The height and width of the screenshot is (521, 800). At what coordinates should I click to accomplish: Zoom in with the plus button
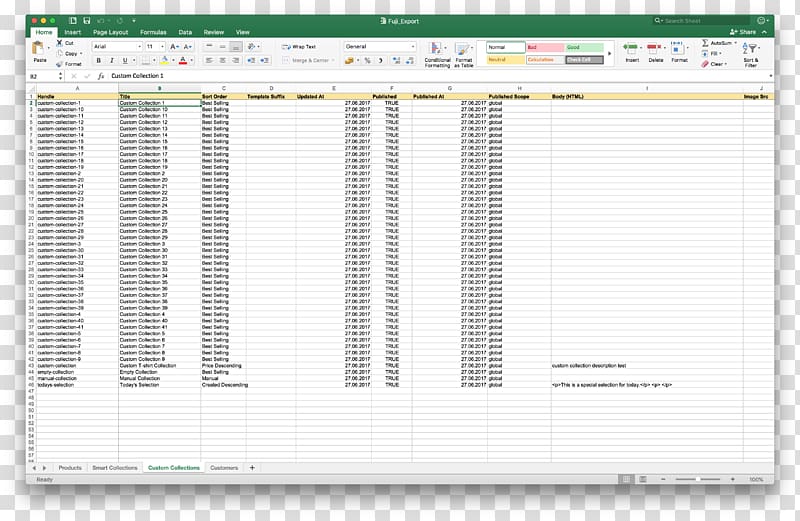pos(733,479)
